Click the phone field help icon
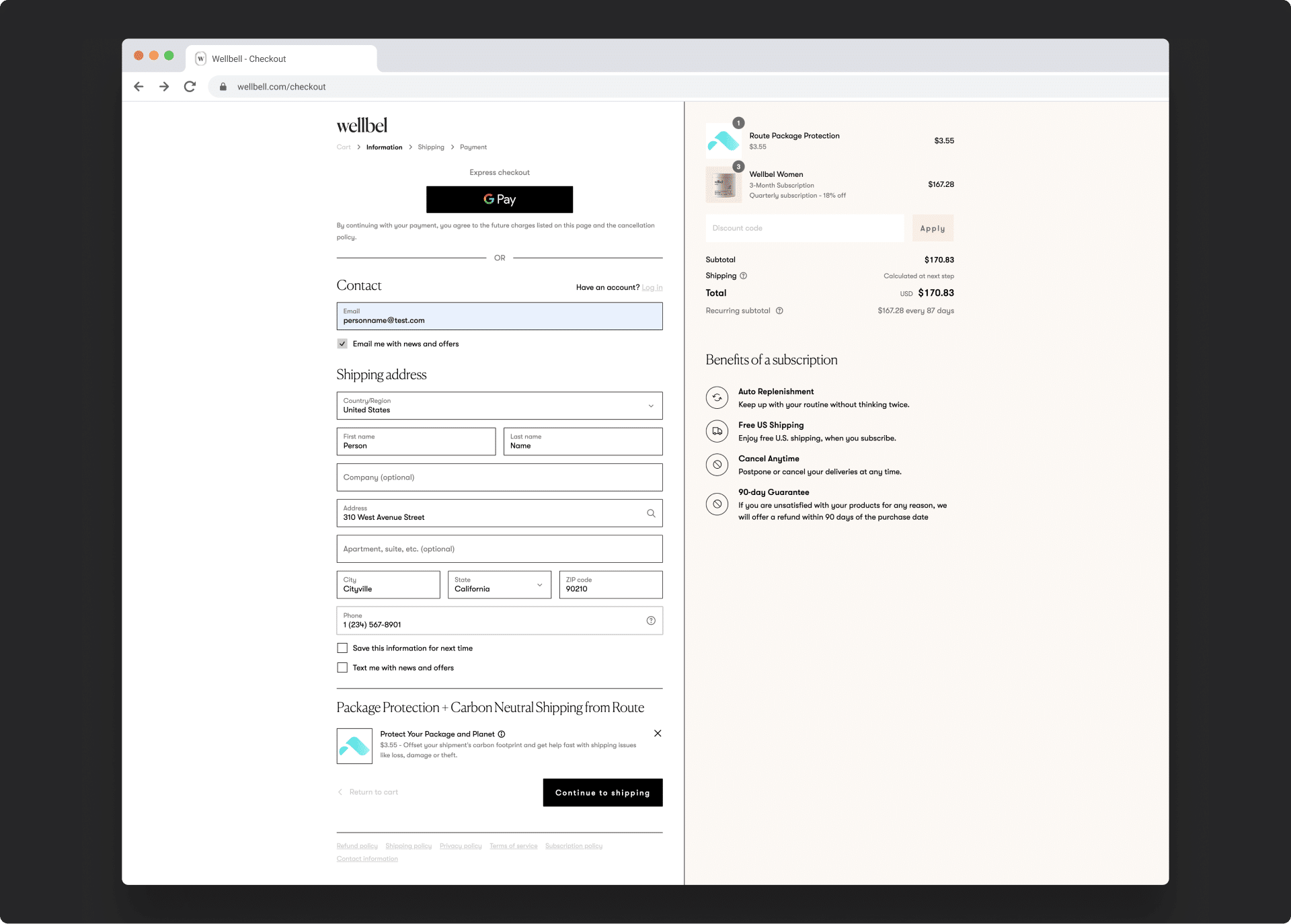 (x=651, y=621)
